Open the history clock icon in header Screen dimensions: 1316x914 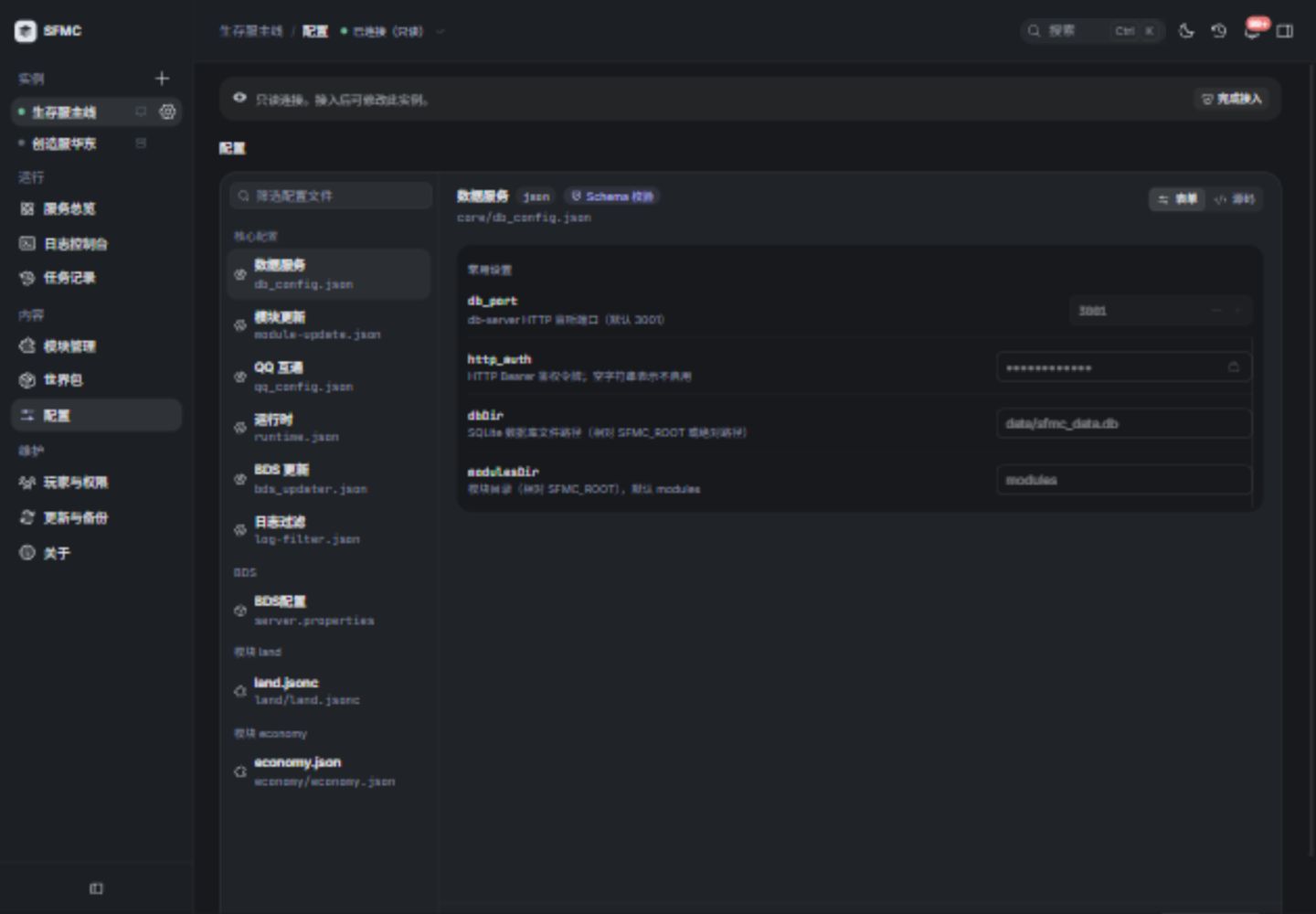1219,31
